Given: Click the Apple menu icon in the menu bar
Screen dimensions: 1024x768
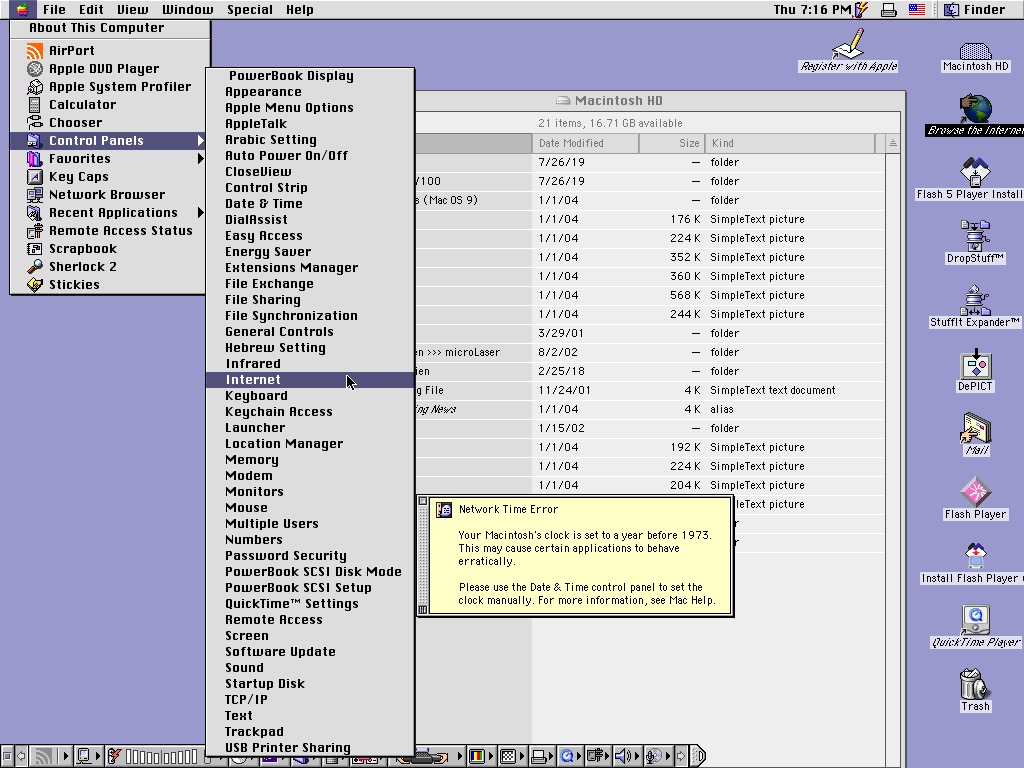Looking at the screenshot, I should coord(22,9).
